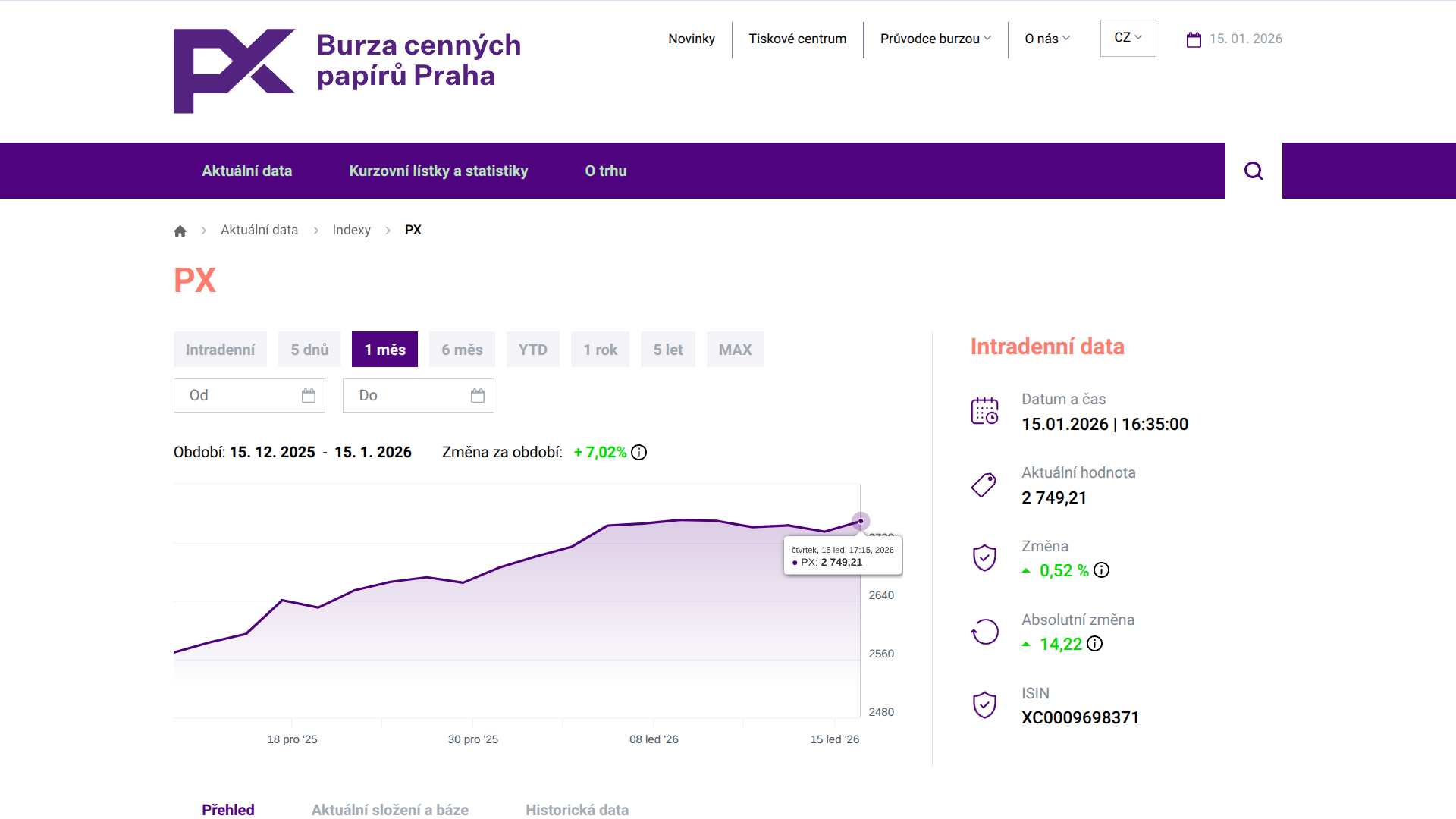The width and height of the screenshot is (1456, 819).
Task: Open the Aktuální data main menu
Action: pyautogui.click(x=246, y=171)
